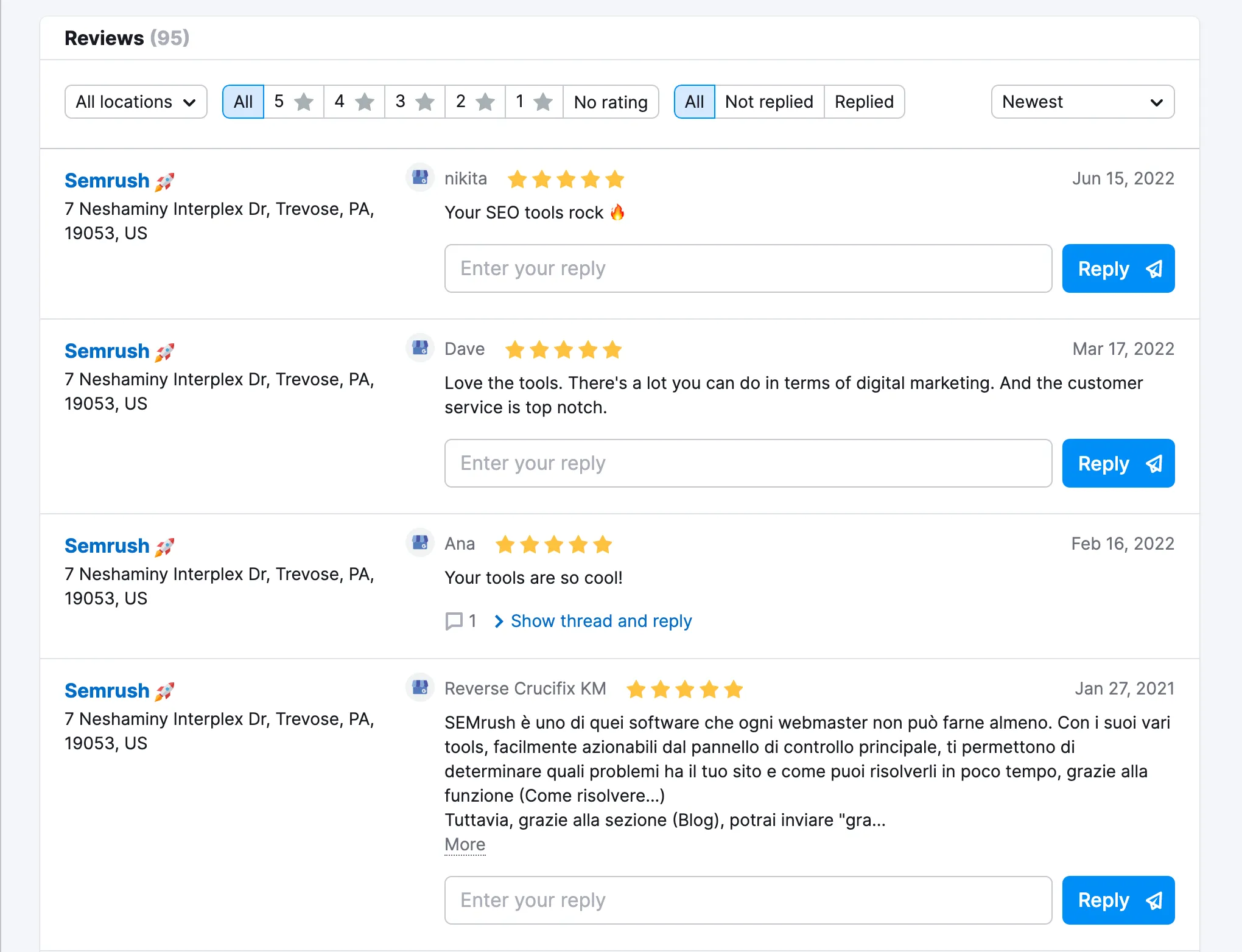This screenshot has height=952, width=1242.
Task: Open Semrush location link beside Dave's review
Action: coord(107,351)
